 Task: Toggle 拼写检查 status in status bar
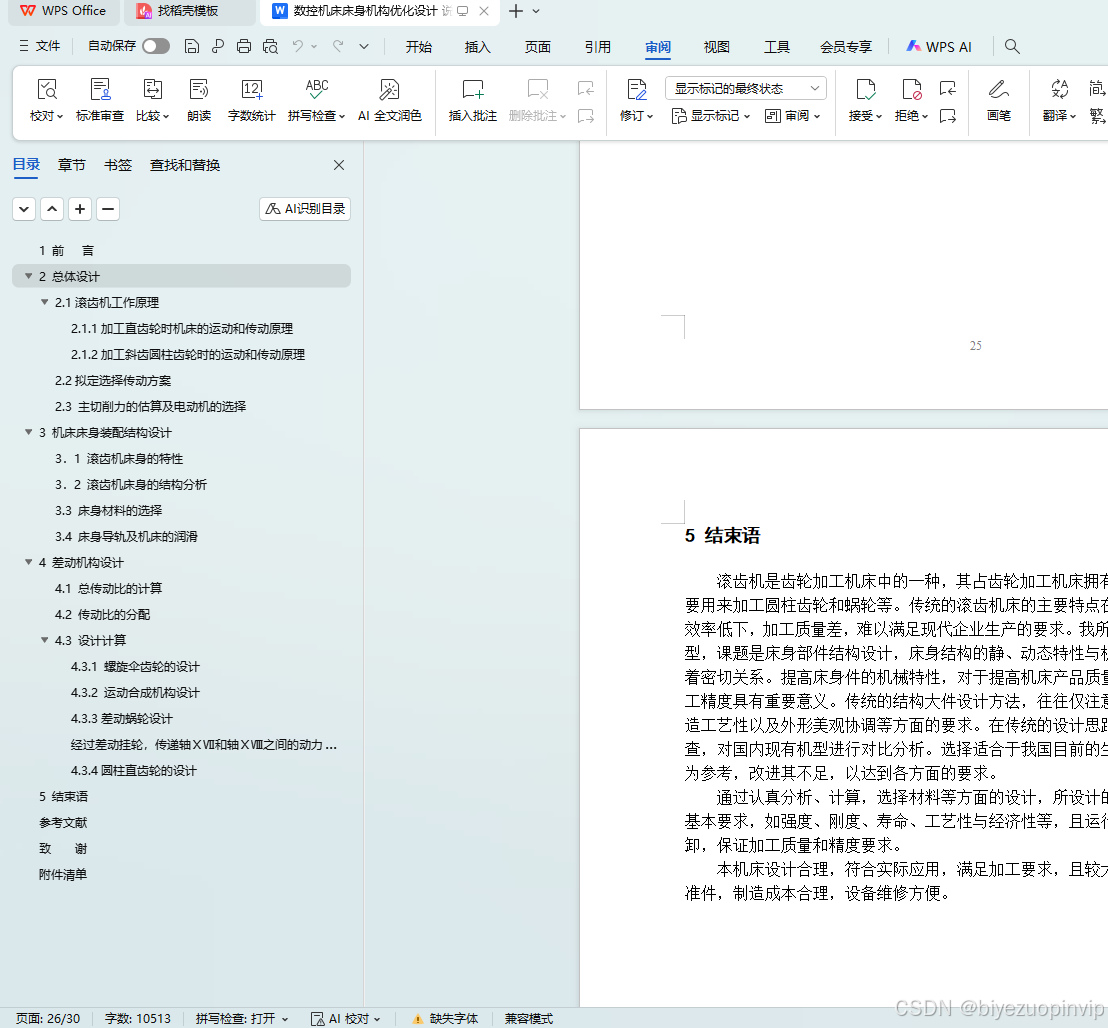240,1018
